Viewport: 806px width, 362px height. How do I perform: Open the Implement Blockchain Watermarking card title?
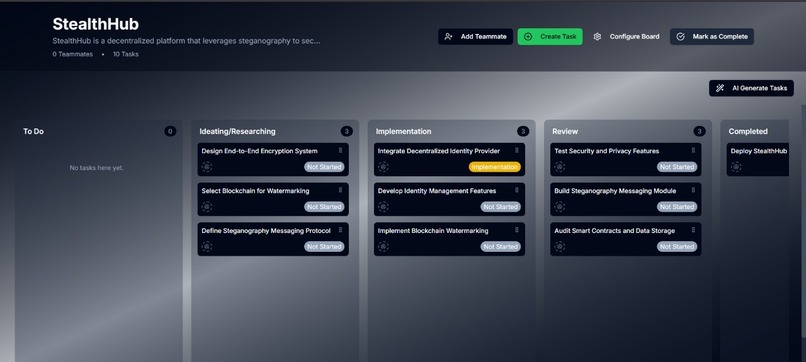tap(433, 231)
